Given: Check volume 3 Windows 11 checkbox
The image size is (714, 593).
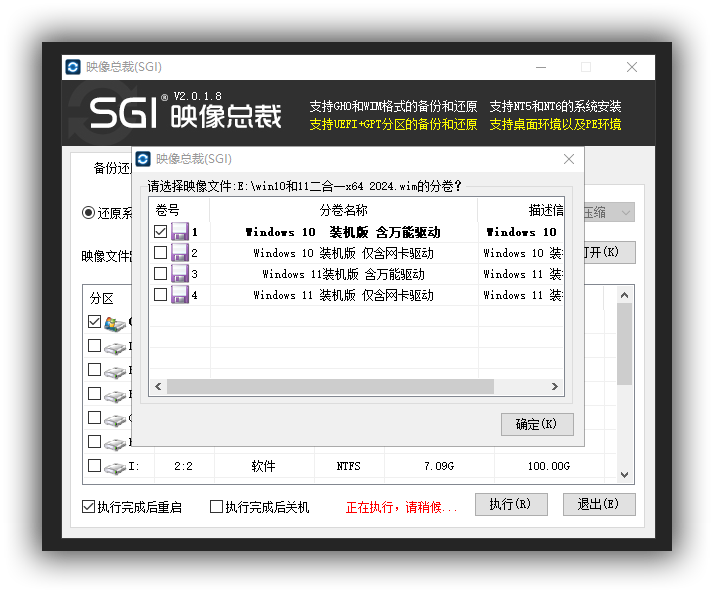Looking at the screenshot, I should pyautogui.click(x=160, y=274).
